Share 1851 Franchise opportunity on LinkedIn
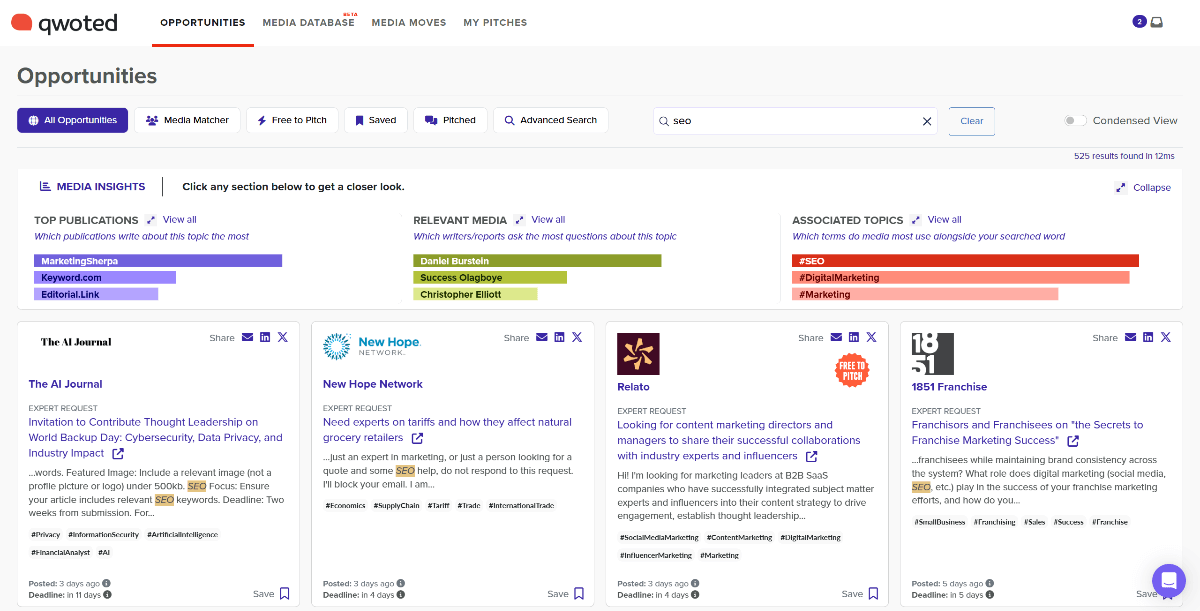Viewport: 1200px width, 611px height. click(1148, 338)
